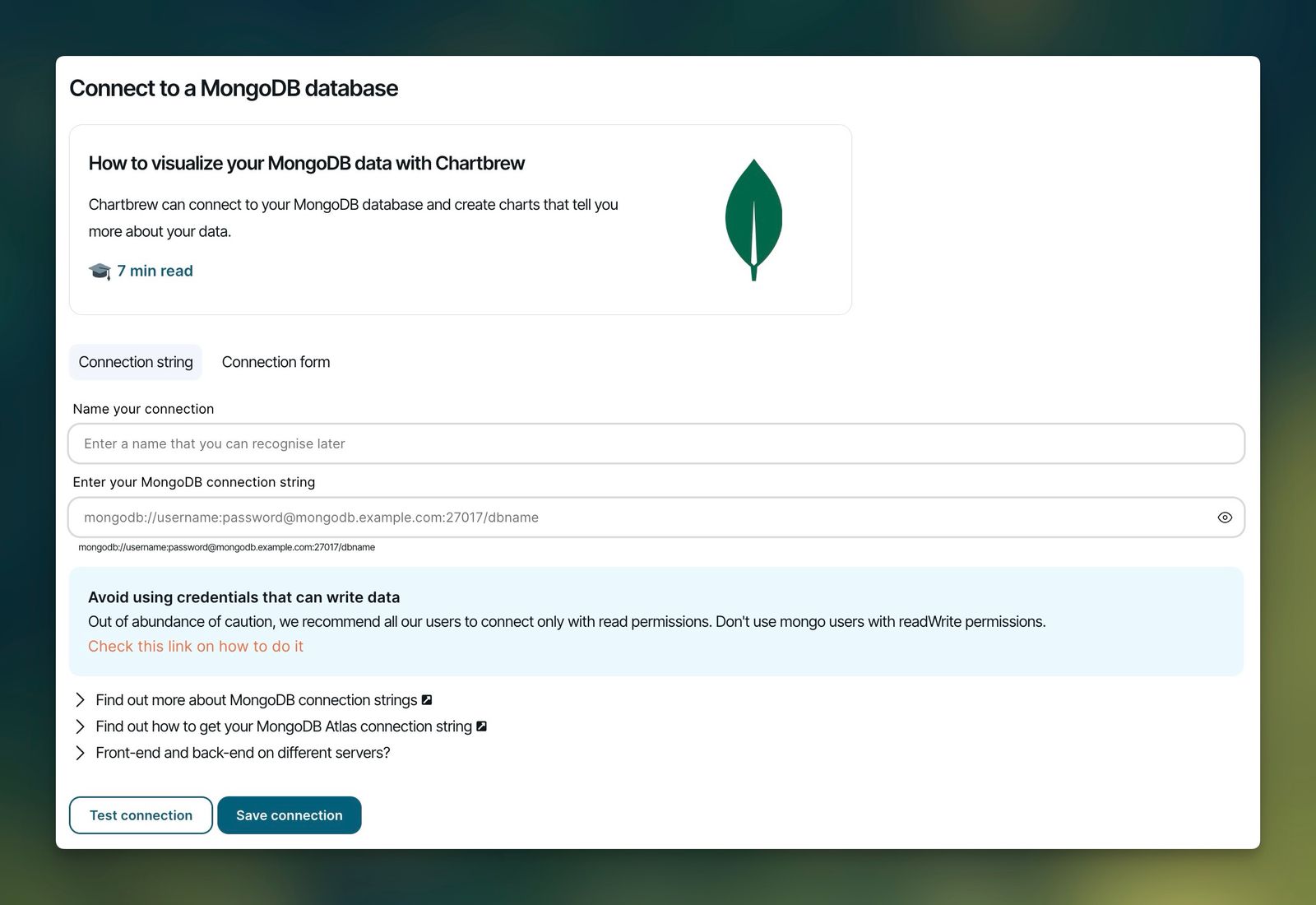This screenshot has height=905, width=1316.
Task: Toggle connection string visibility with the eye icon
Action: click(1225, 517)
